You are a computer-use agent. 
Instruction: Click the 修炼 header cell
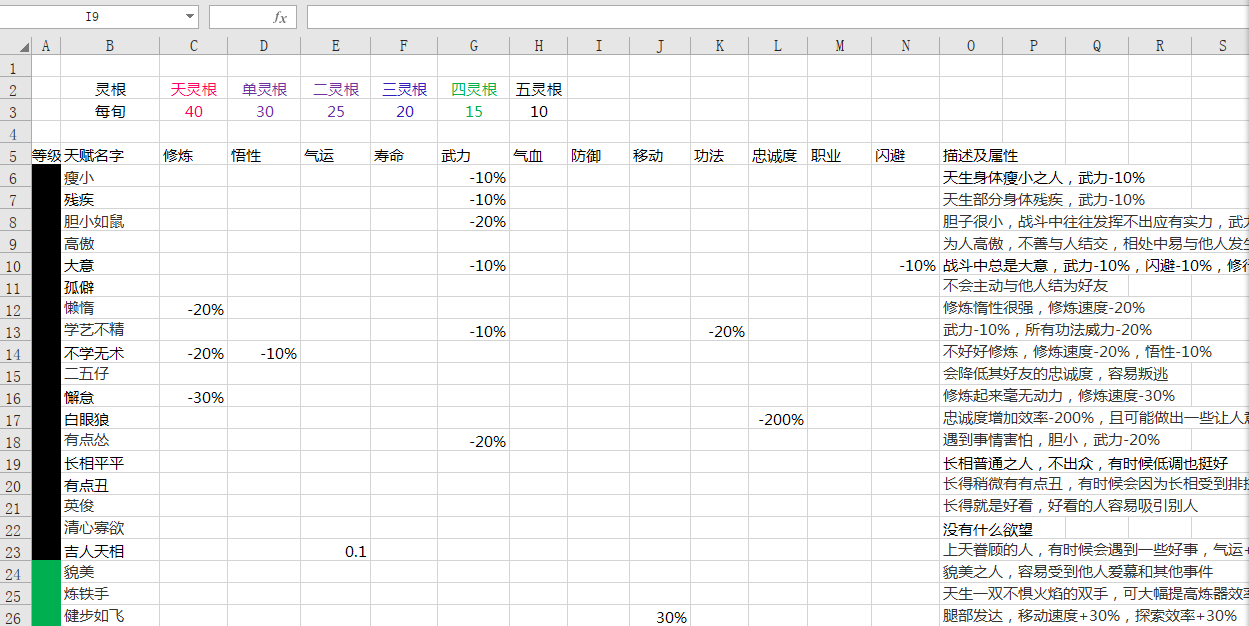tap(194, 155)
